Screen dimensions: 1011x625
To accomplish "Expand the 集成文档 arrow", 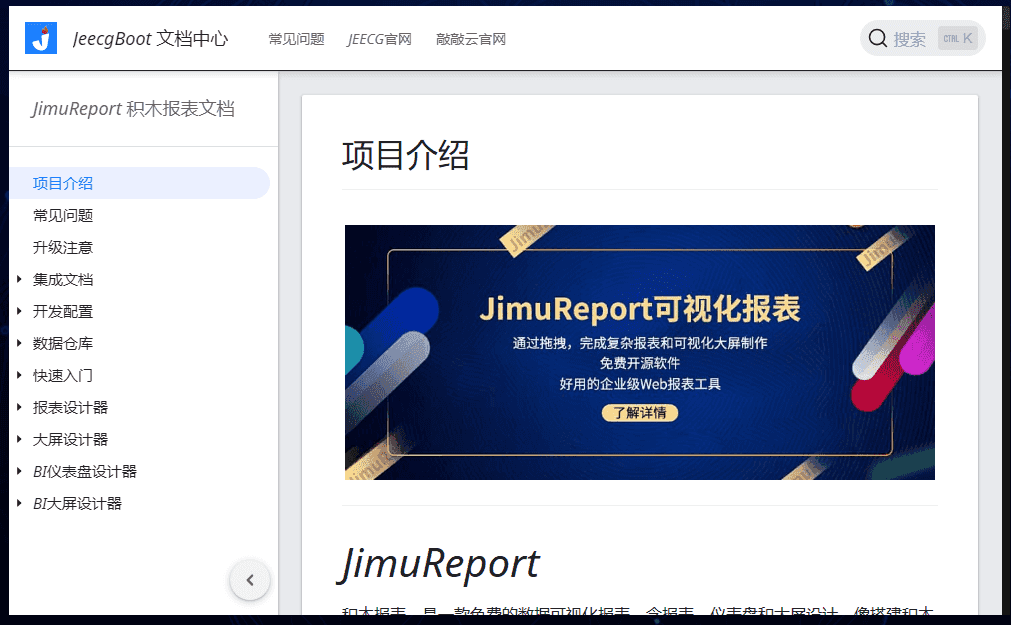I will coord(19,279).
